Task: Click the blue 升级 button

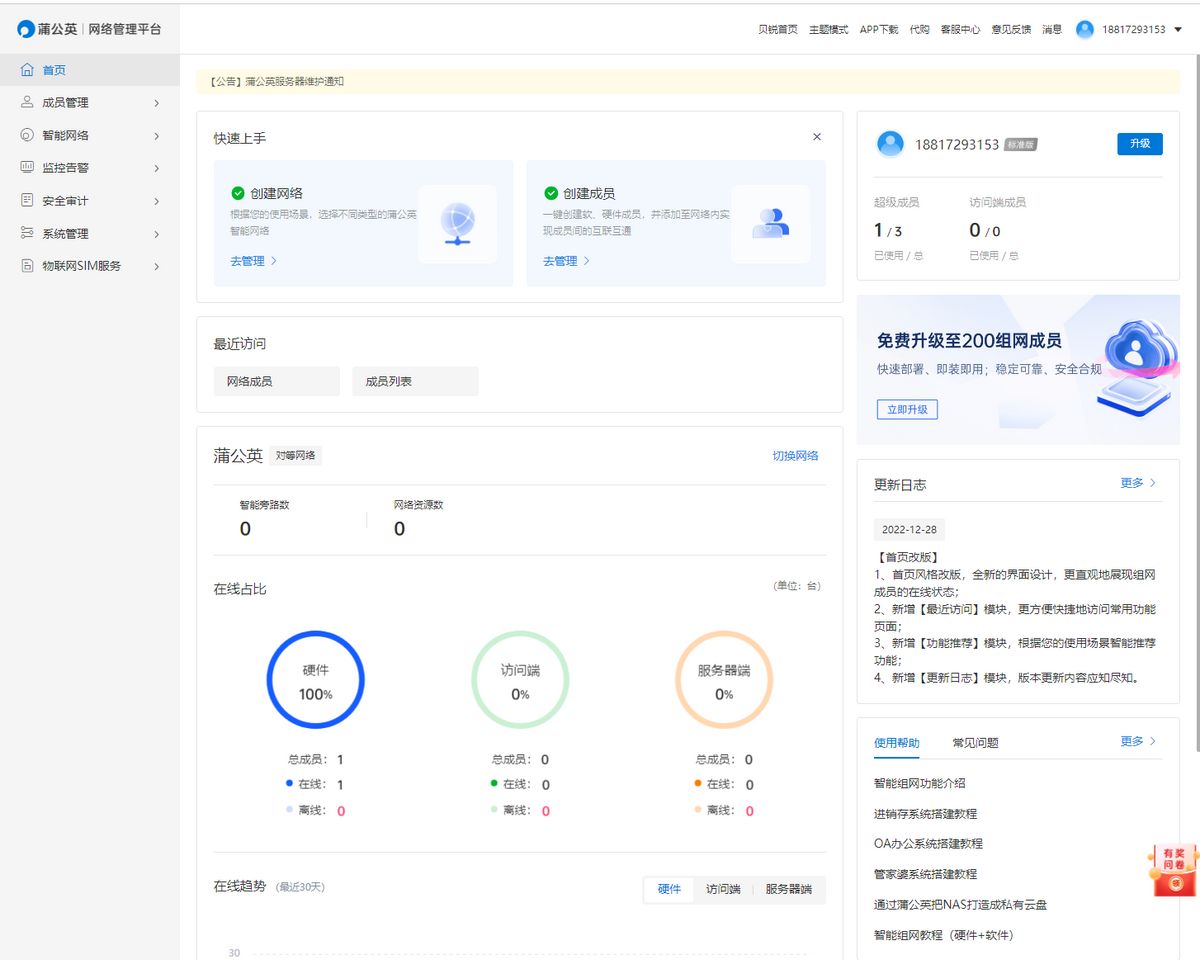Action: point(1140,144)
